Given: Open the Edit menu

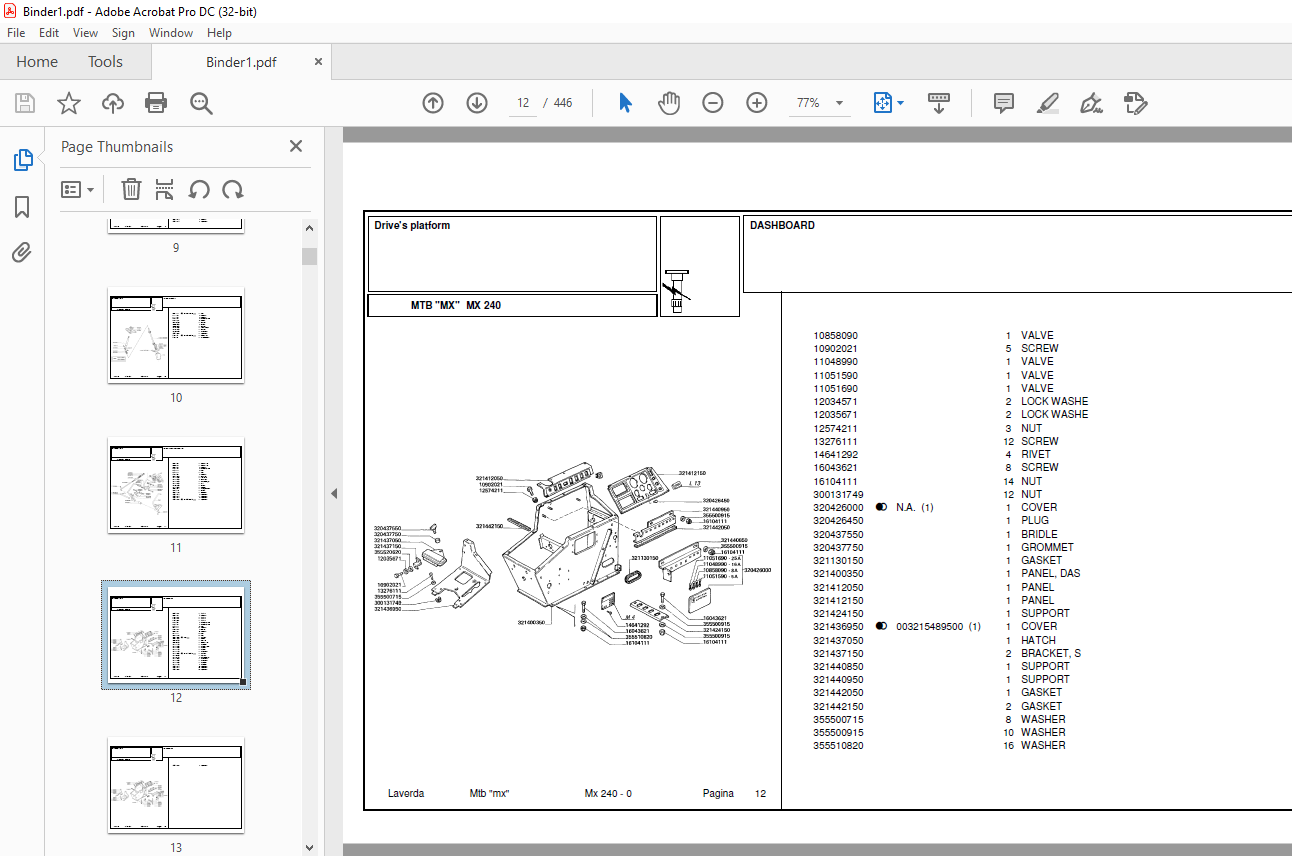Looking at the screenshot, I should pos(49,33).
